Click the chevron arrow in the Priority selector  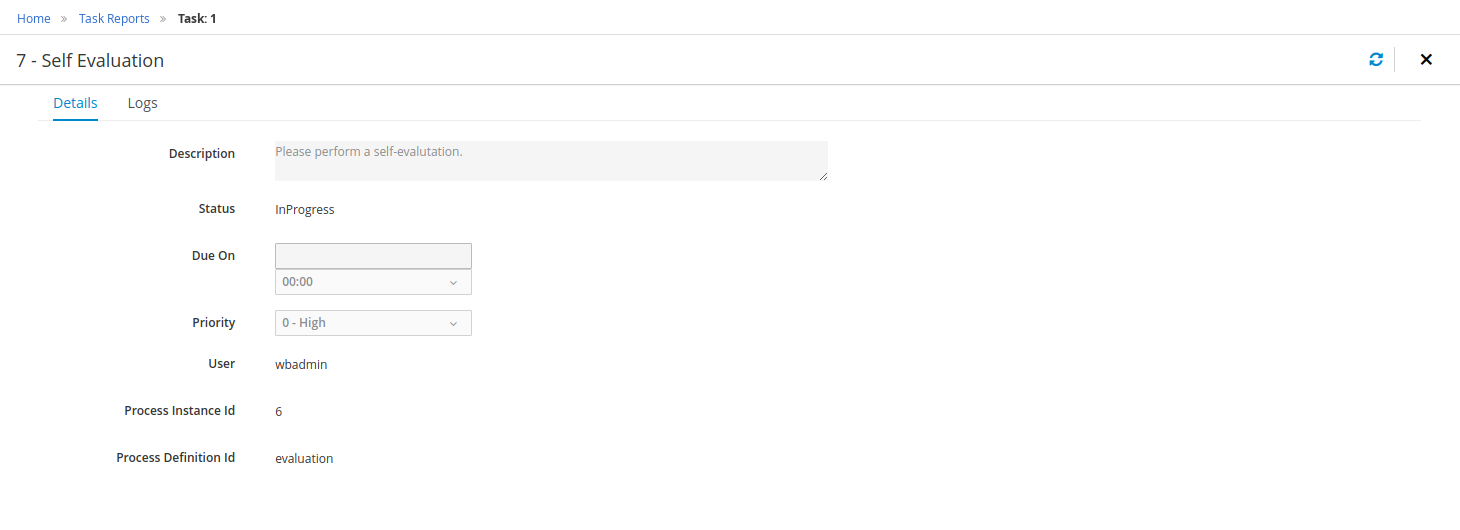coord(453,324)
